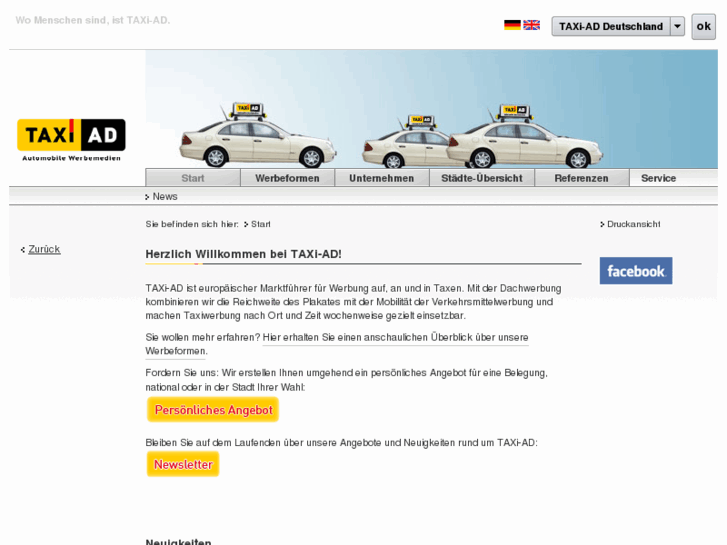This screenshot has height=545, width=727.
Task: Click the TAXI AD logo
Action: 71,140
